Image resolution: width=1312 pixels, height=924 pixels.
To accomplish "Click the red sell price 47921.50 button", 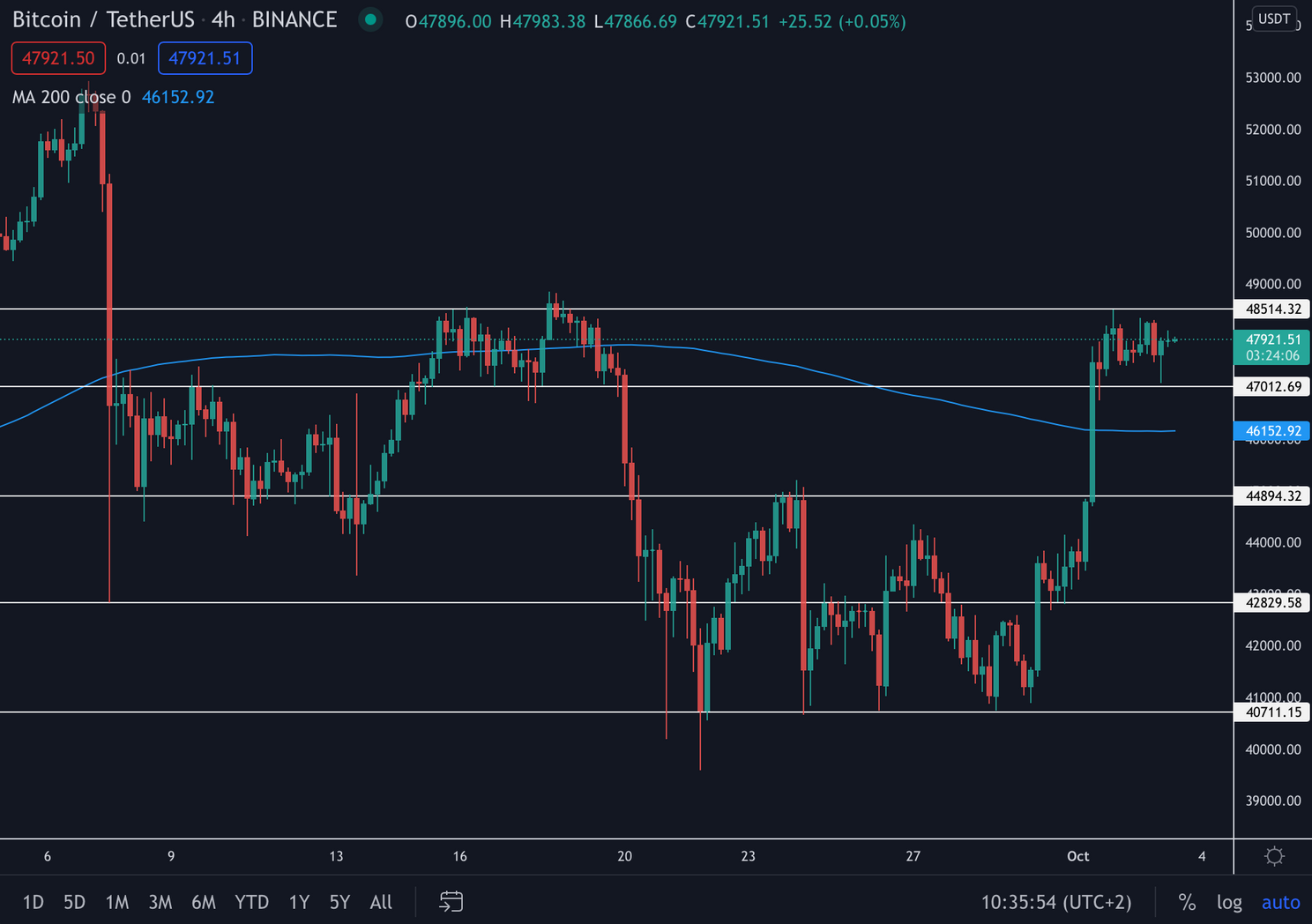I will (58, 58).
